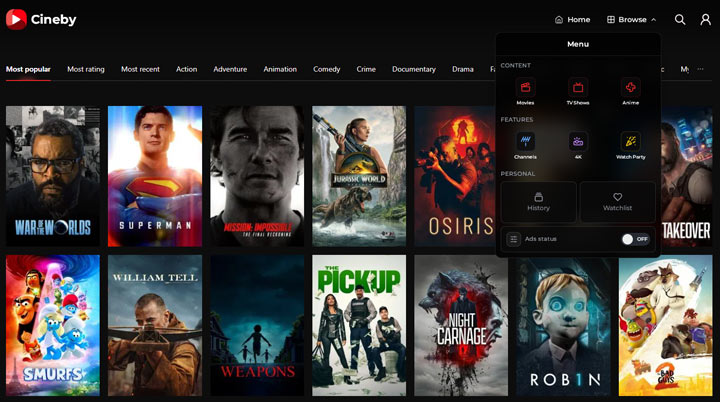
Task: Open the Watchlist button
Action: 618,202
